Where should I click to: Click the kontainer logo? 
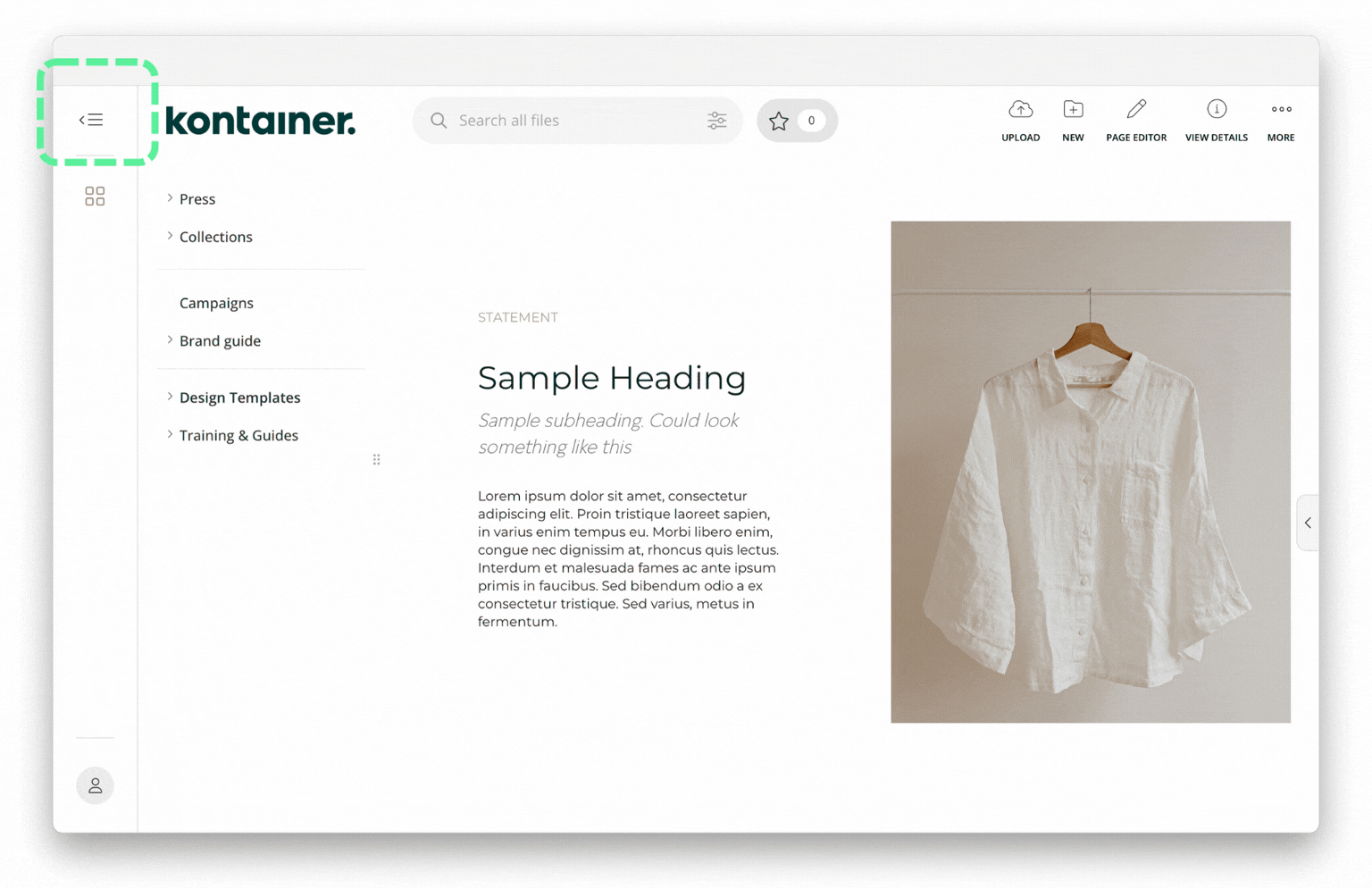pos(260,121)
